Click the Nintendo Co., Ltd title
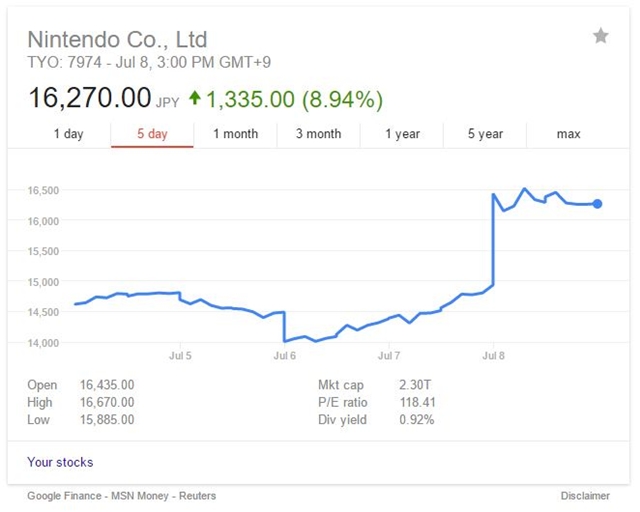This screenshot has height=512, width=640. pos(117,40)
